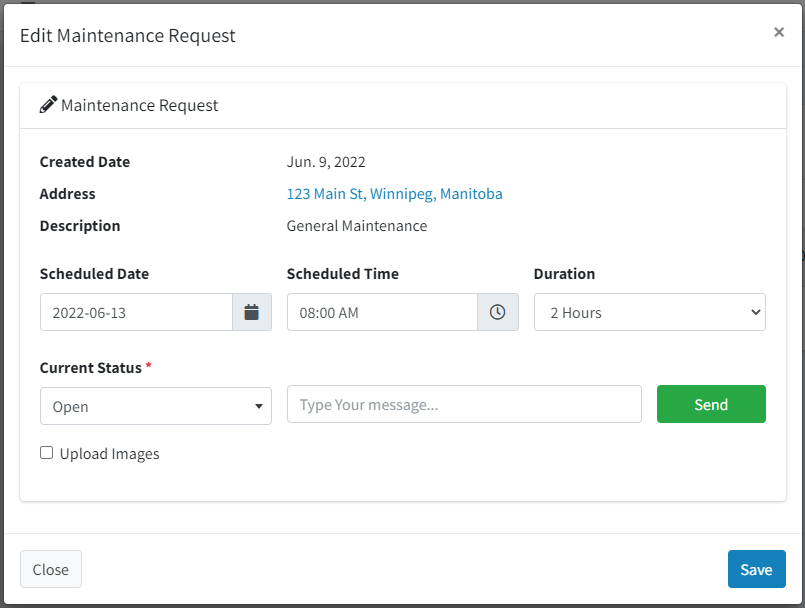Click the 08:00 AM scheduled time field
The width and height of the screenshot is (805, 608).
[x=382, y=312]
